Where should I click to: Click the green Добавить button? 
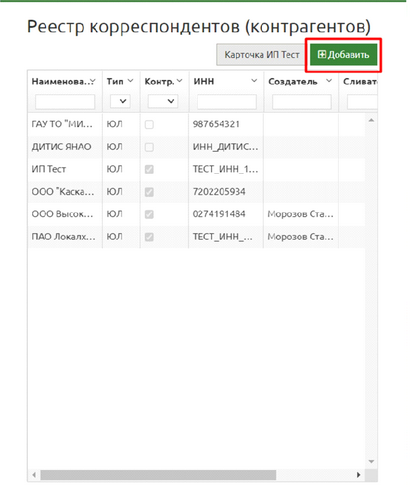click(343, 55)
